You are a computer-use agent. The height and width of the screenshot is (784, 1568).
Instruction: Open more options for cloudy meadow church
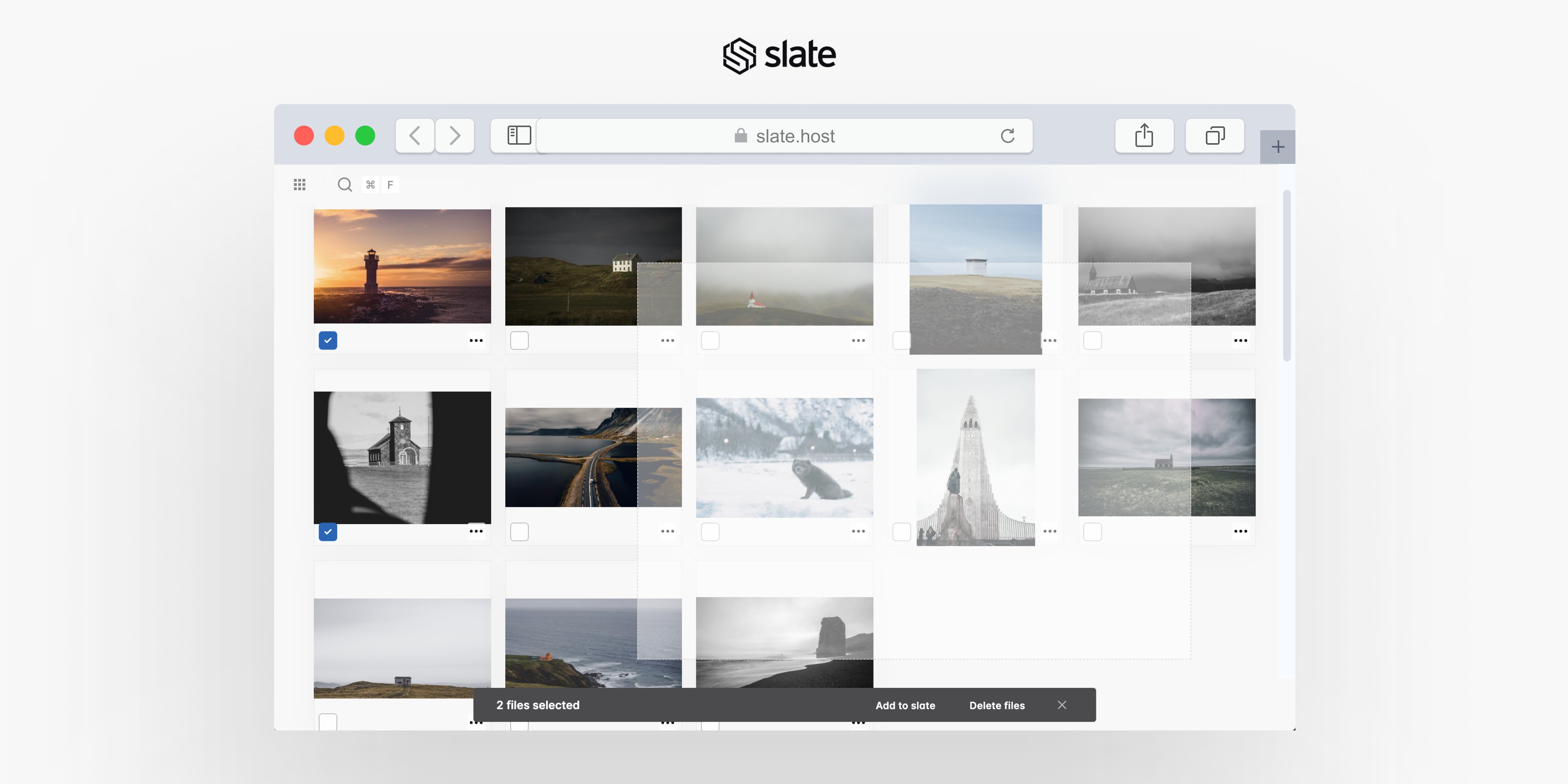click(x=1241, y=531)
